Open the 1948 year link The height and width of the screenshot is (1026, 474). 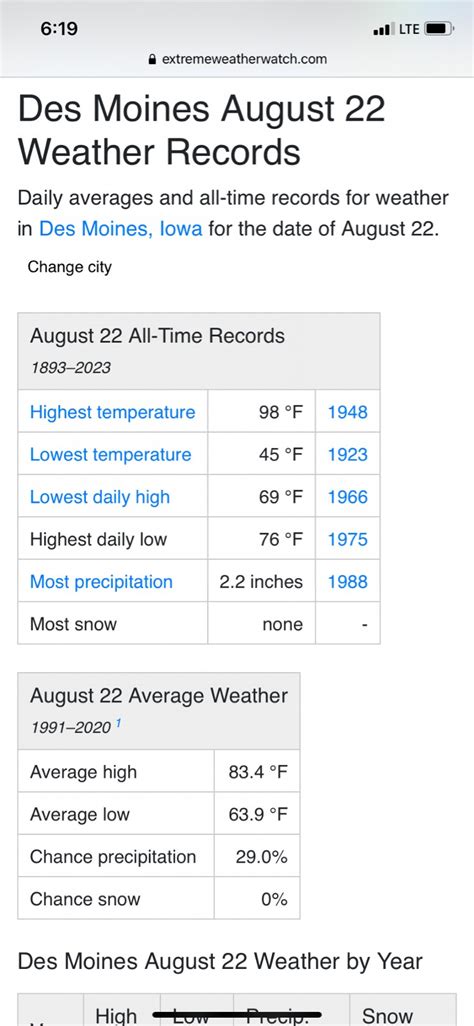point(348,412)
